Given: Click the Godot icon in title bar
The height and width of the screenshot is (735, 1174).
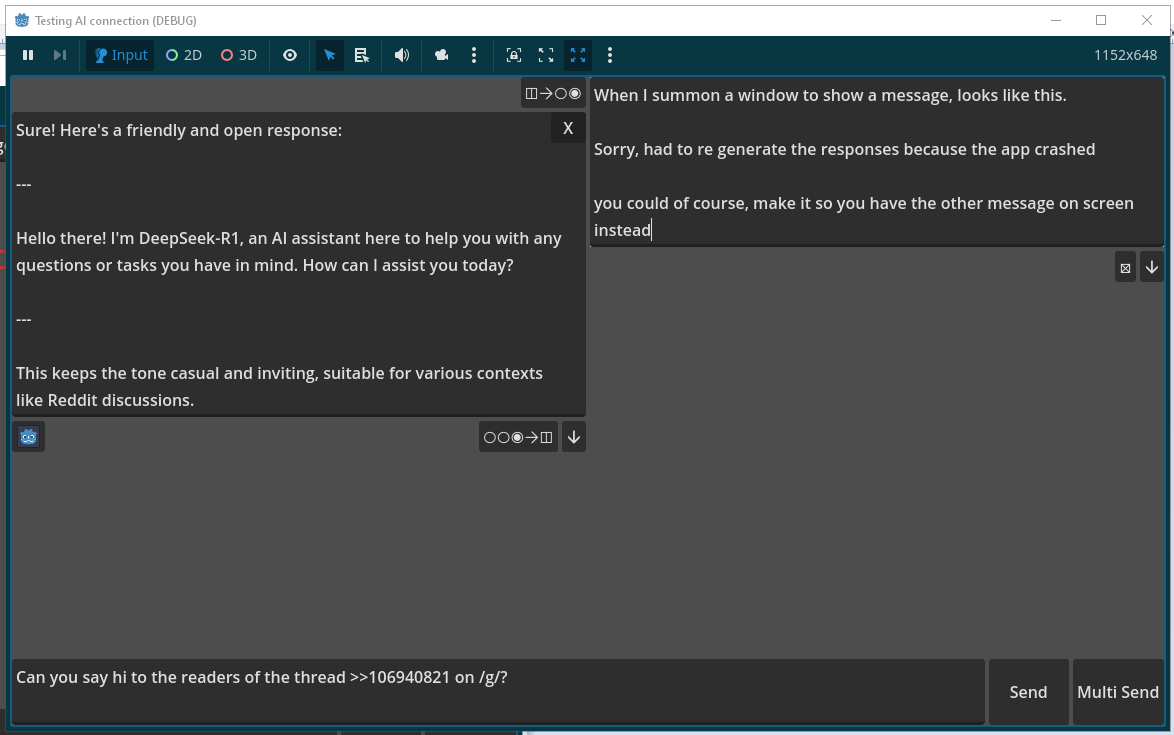Looking at the screenshot, I should click(x=22, y=20).
